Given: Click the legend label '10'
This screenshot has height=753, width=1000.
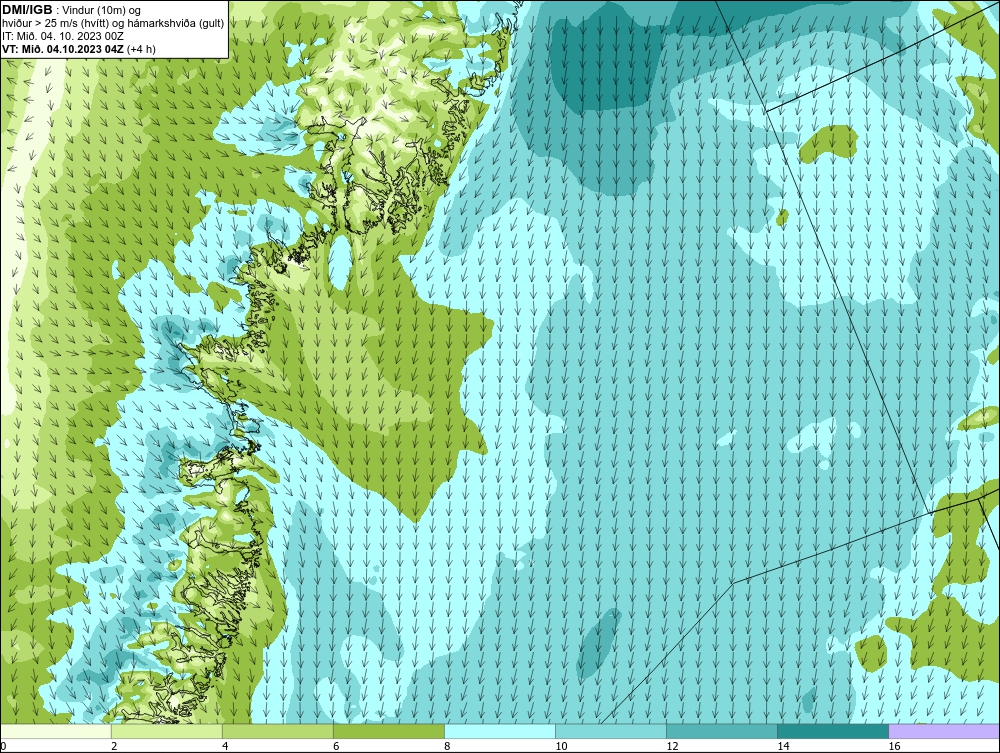Looking at the screenshot, I should (x=561, y=746).
